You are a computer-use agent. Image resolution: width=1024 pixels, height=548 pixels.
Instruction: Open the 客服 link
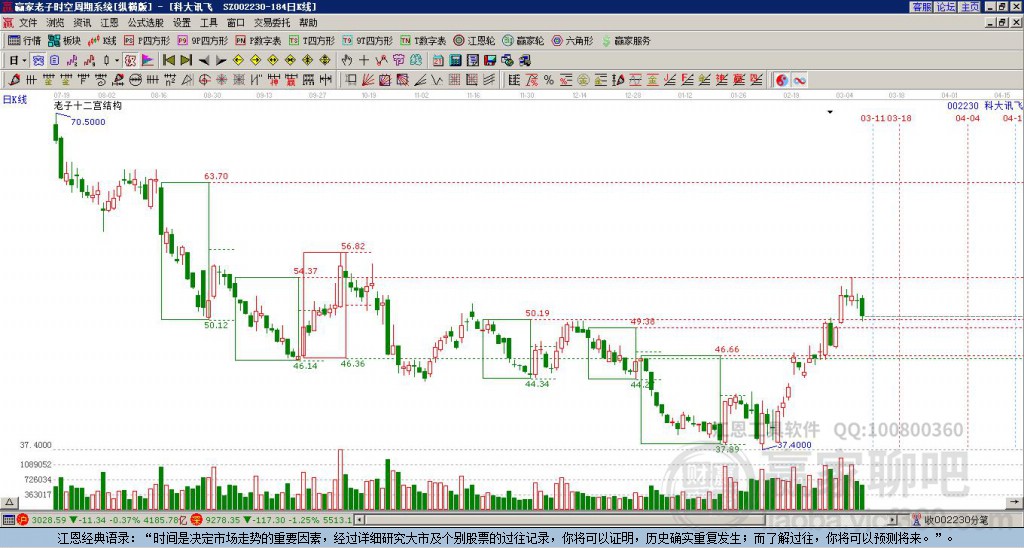[921, 7]
